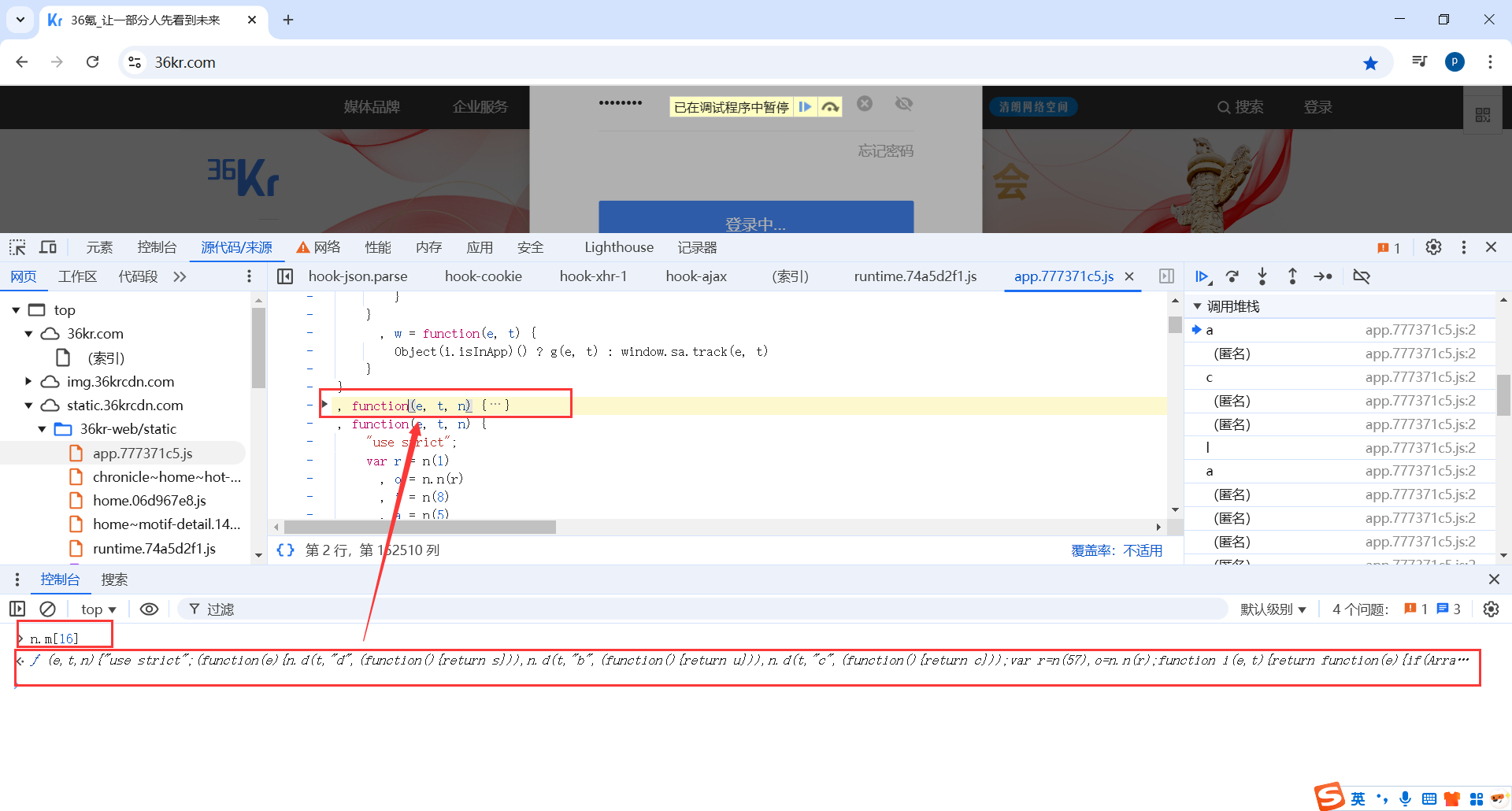Step into next function call

[1262, 276]
